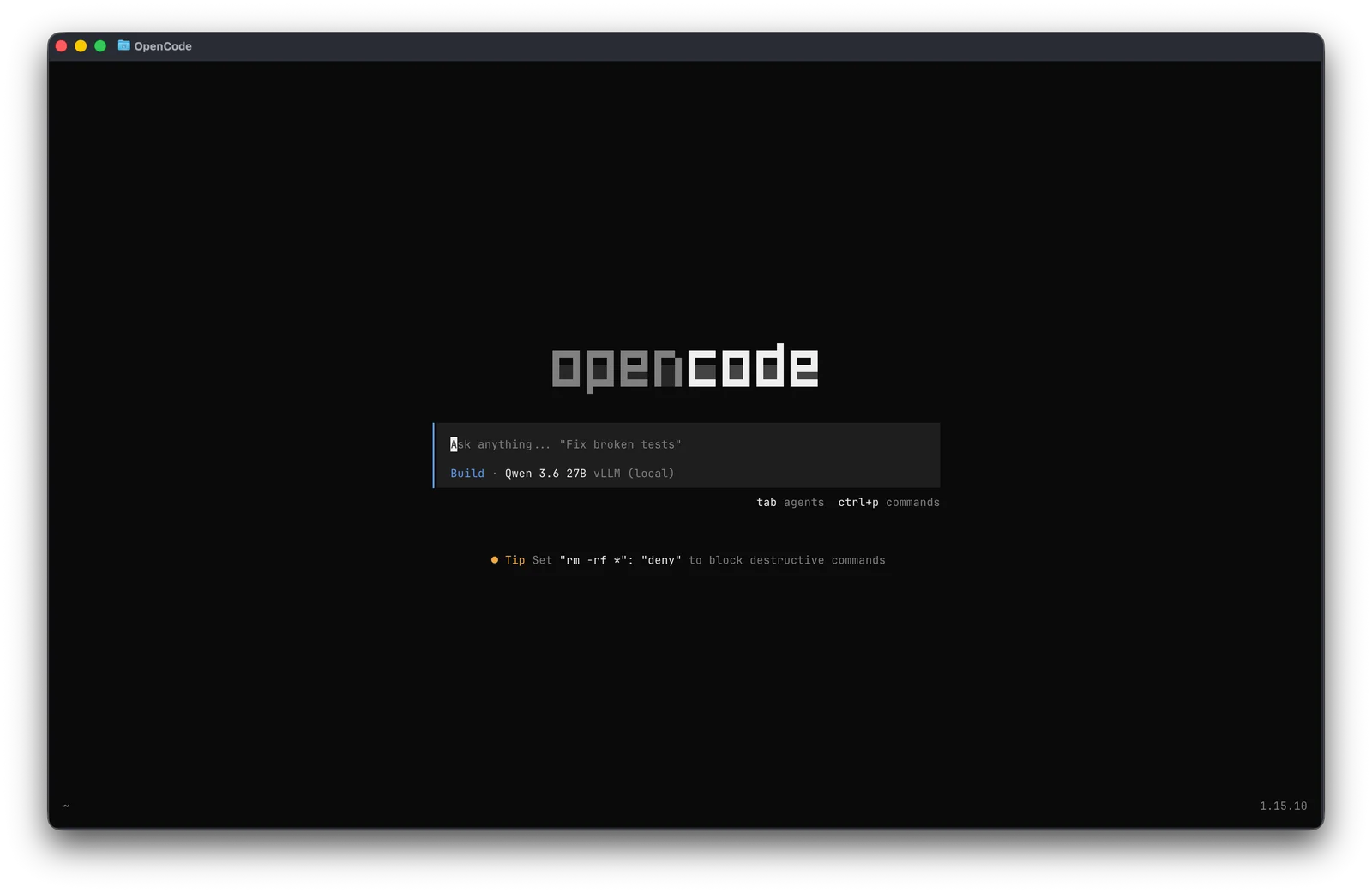This screenshot has width=1372, height=893.
Task: Click the vLLM (local) provider text
Action: tap(634, 474)
